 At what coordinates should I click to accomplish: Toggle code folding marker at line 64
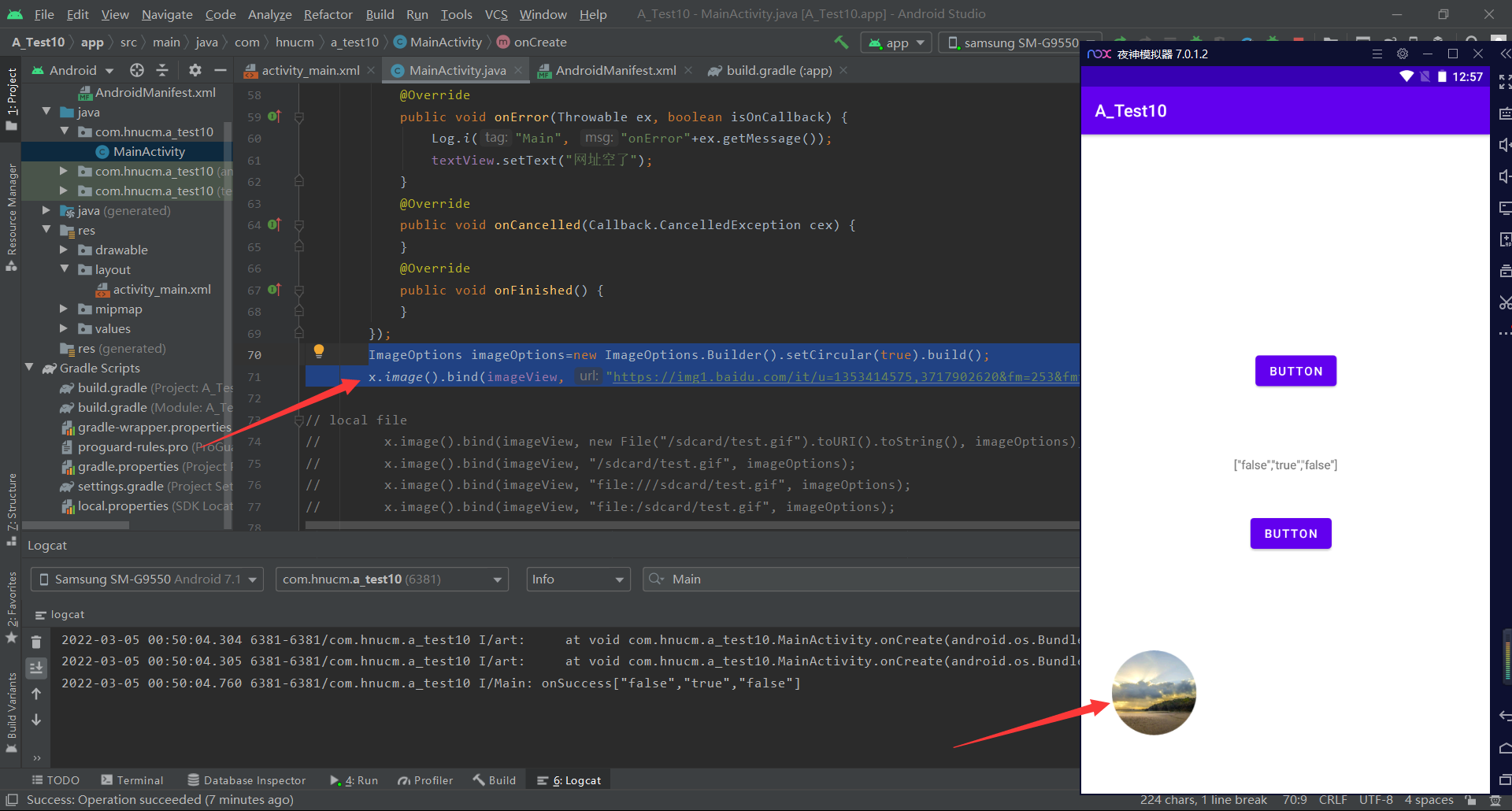(299, 225)
